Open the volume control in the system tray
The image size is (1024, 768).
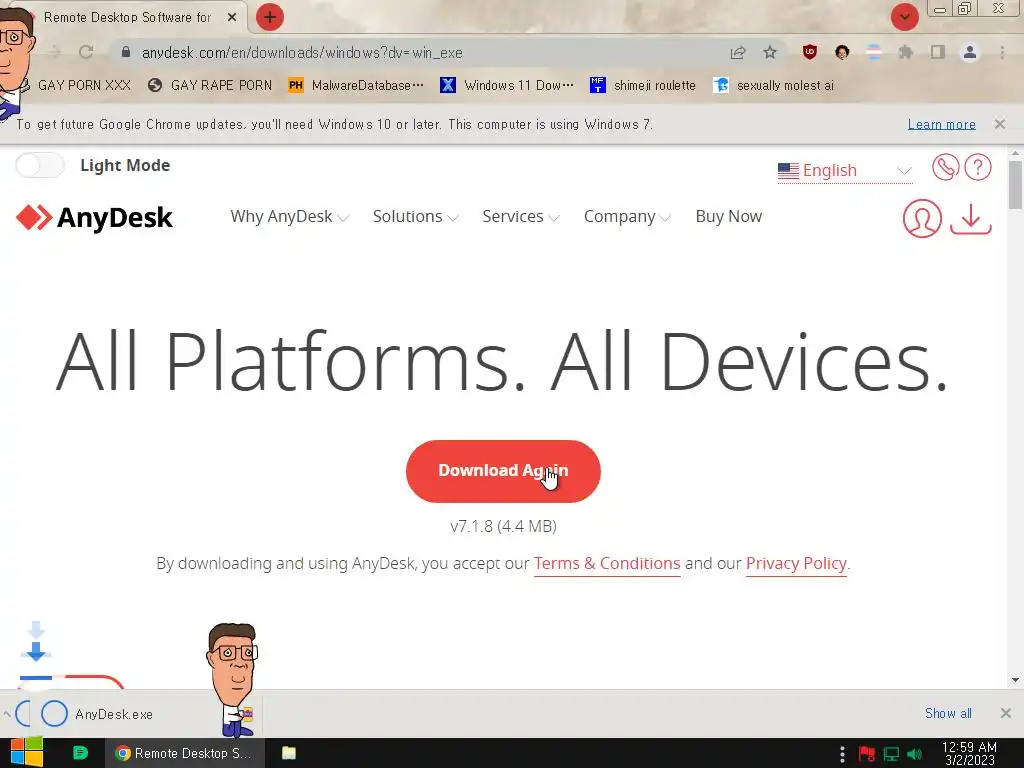914,754
